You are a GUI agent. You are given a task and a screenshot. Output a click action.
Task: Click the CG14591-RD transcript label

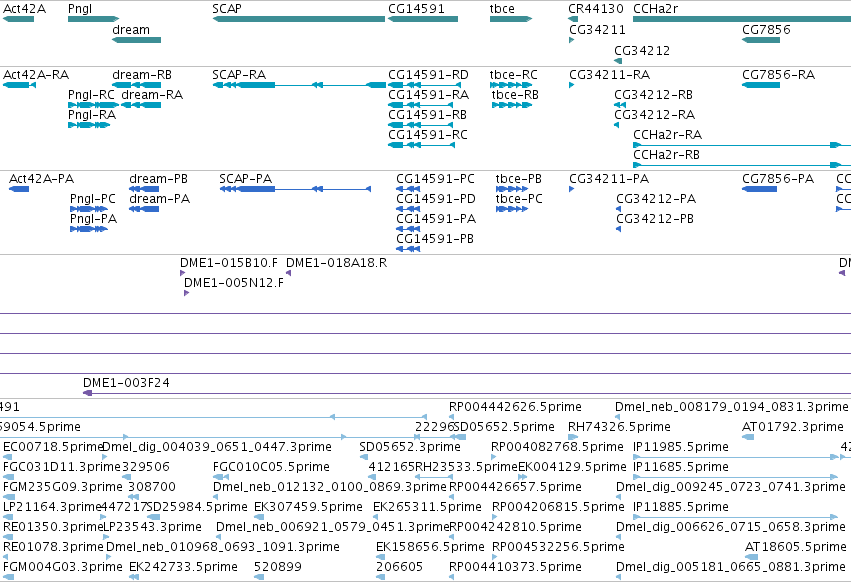point(428,74)
